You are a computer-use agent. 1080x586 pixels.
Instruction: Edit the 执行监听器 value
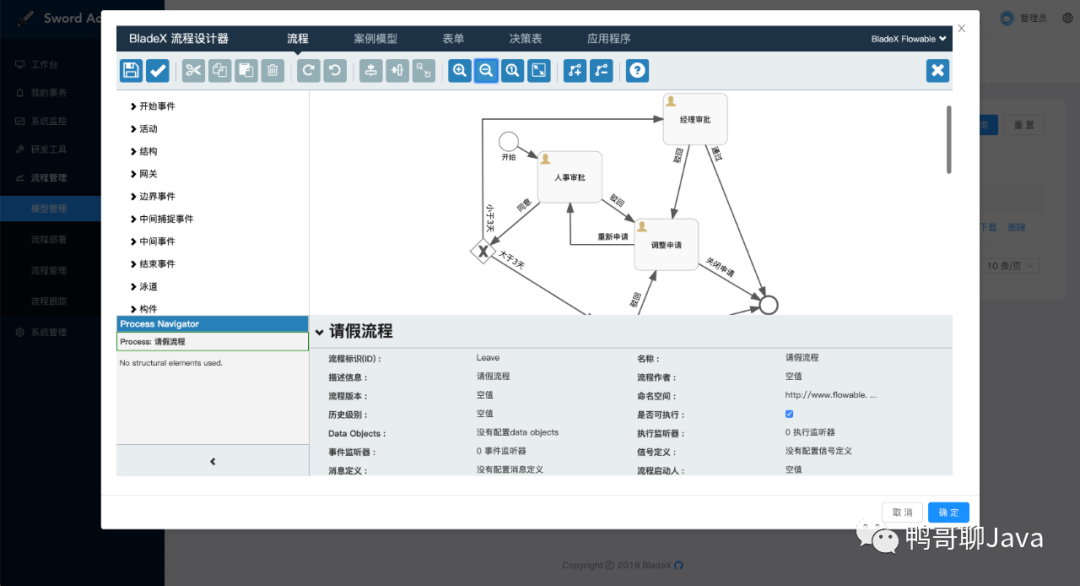click(810, 432)
